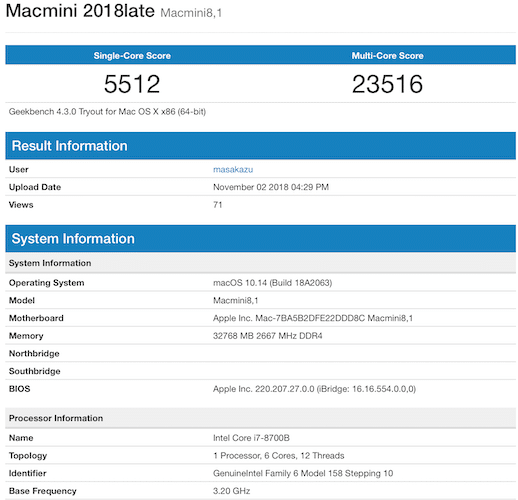Click the Macmini8,1 subtitle beside the title
This screenshot has width=518, height=500.
pos(191,13)
